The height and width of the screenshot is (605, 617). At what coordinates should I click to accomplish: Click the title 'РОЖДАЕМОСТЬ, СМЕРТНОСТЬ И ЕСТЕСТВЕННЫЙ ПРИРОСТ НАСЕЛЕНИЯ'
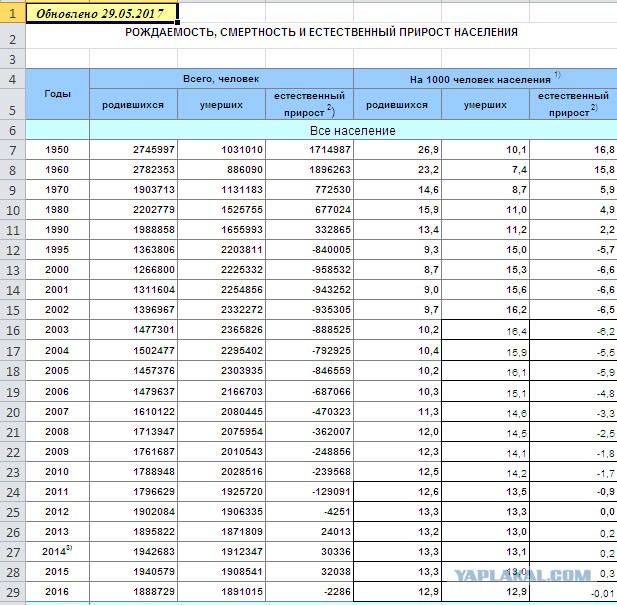click(321, 32)
